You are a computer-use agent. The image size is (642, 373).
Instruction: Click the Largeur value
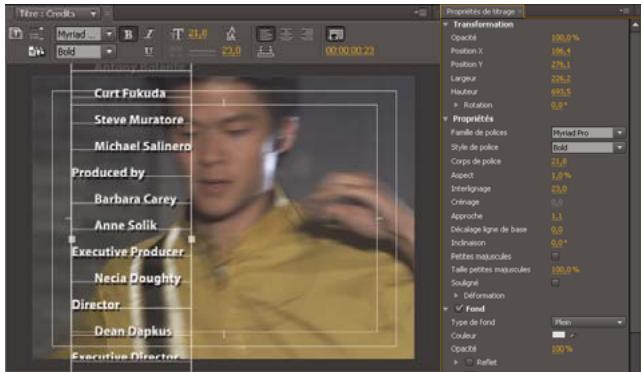[561, 78]
